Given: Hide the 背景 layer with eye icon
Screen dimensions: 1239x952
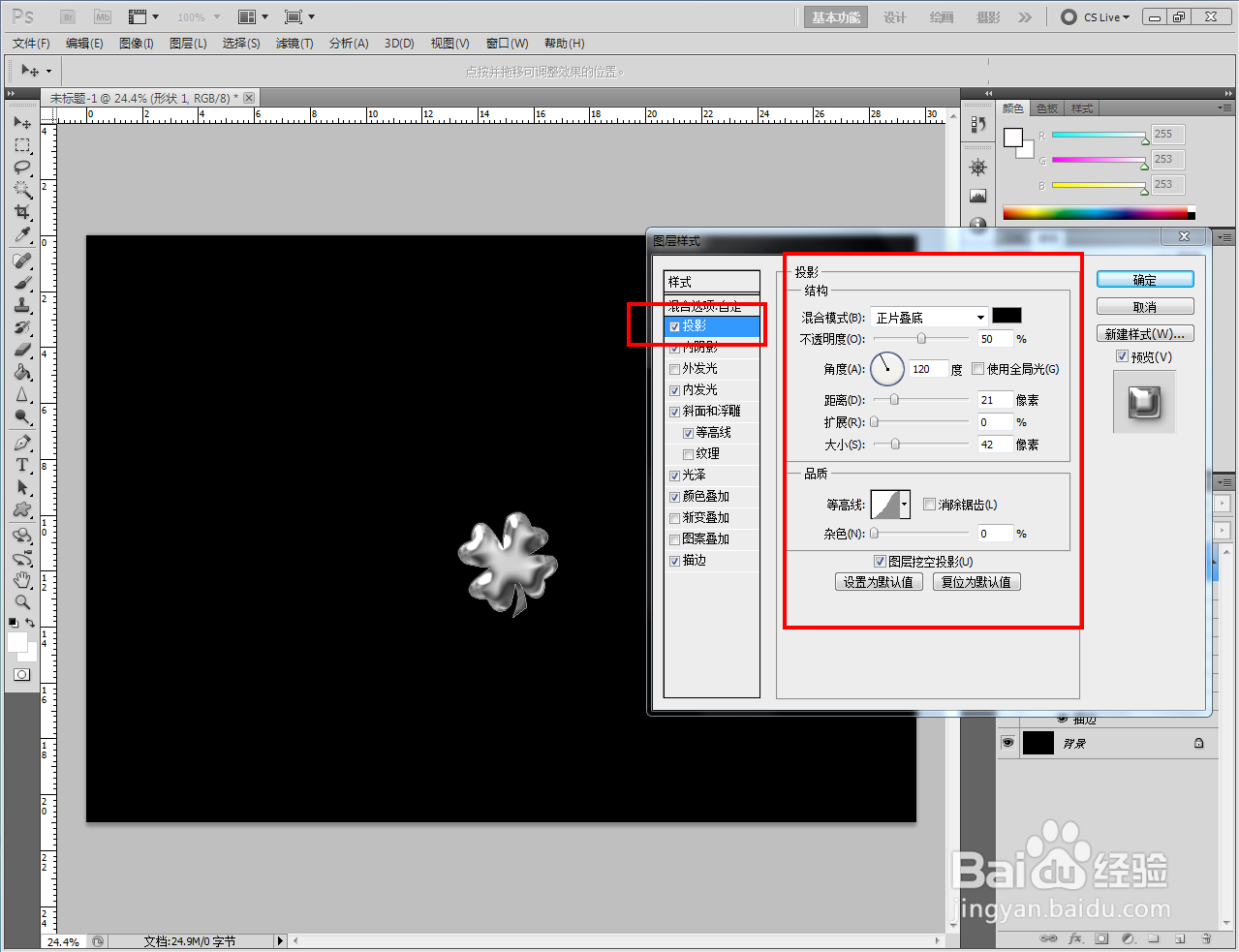Looking at the screenshot, I should (1007, 743).
